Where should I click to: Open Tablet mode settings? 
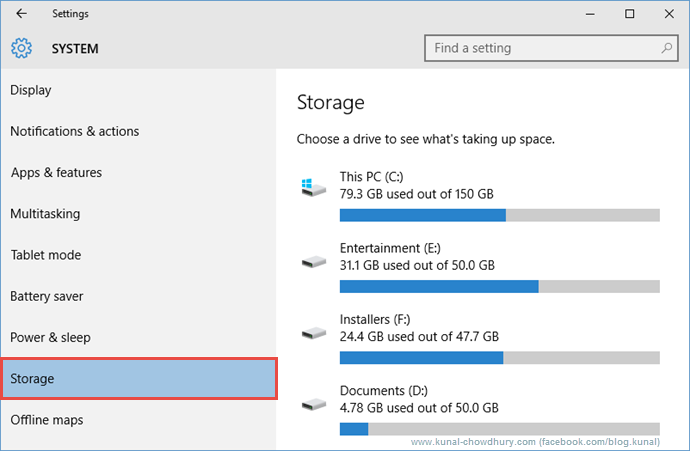pos(45,255)
